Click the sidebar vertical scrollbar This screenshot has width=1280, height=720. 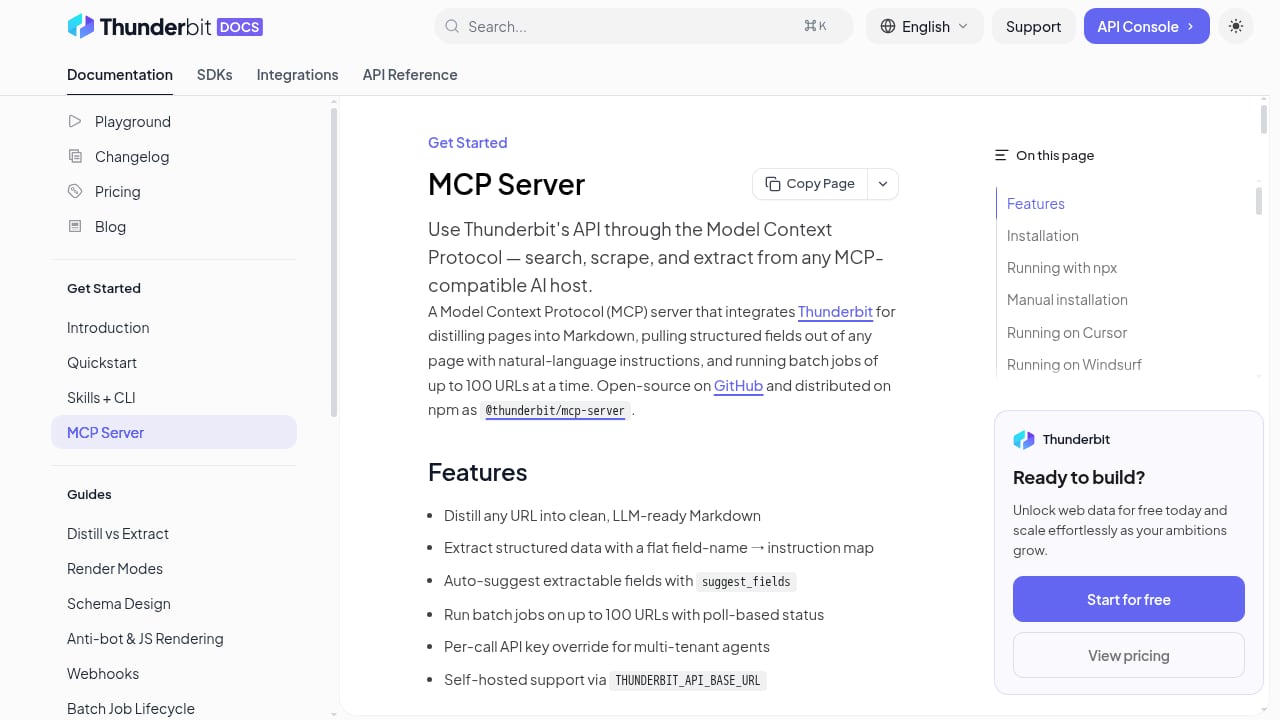pyautogui.click(x=333, y=262)
